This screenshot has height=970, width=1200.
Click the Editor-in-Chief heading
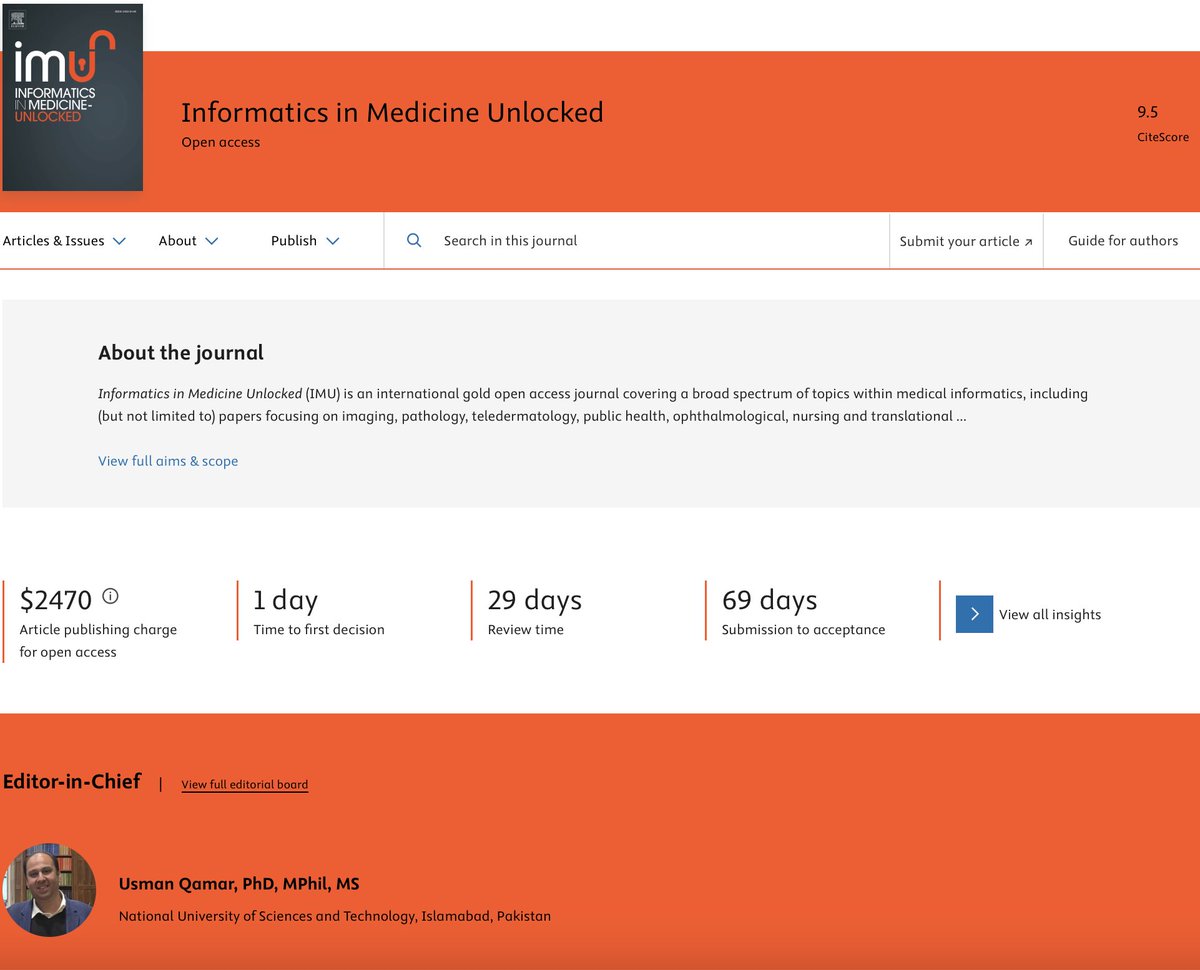click(x=72, y=782)
